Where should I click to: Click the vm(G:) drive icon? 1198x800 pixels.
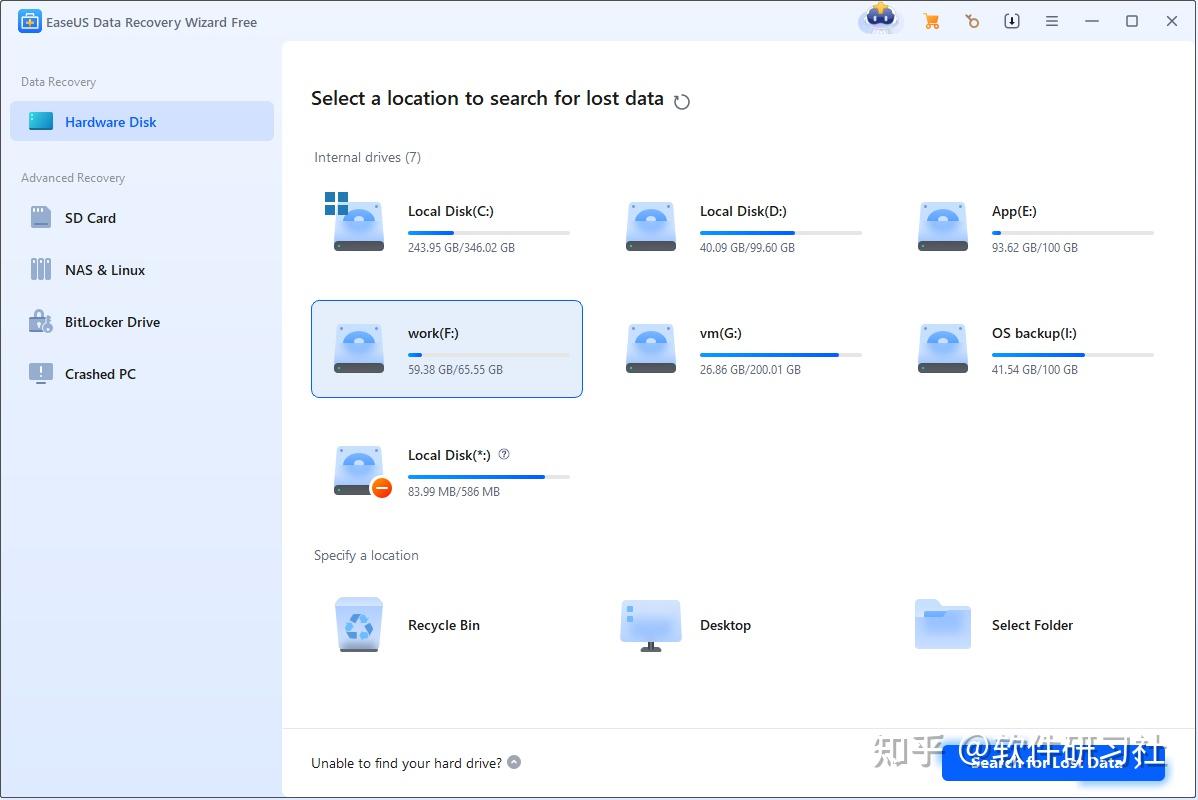coord(651,348)
